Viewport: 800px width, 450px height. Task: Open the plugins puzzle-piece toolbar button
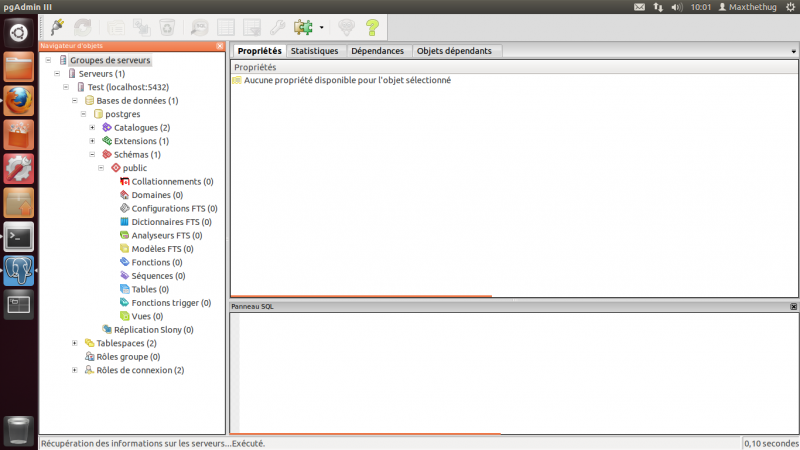click(x=302, y=27)
